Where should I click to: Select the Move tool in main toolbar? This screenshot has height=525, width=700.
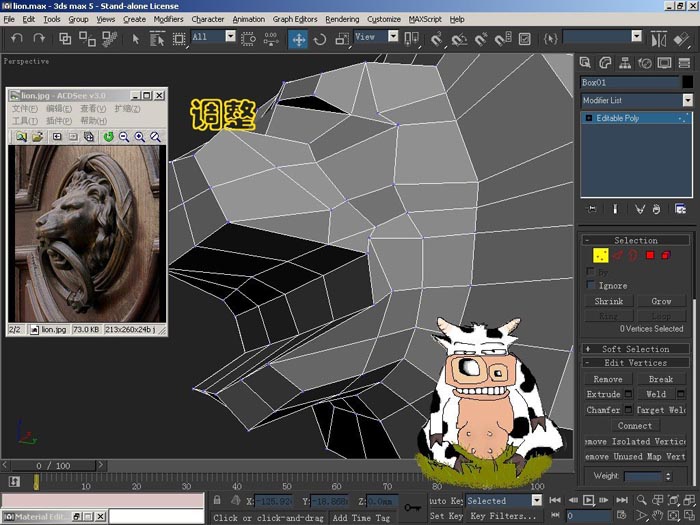point(298,39)
